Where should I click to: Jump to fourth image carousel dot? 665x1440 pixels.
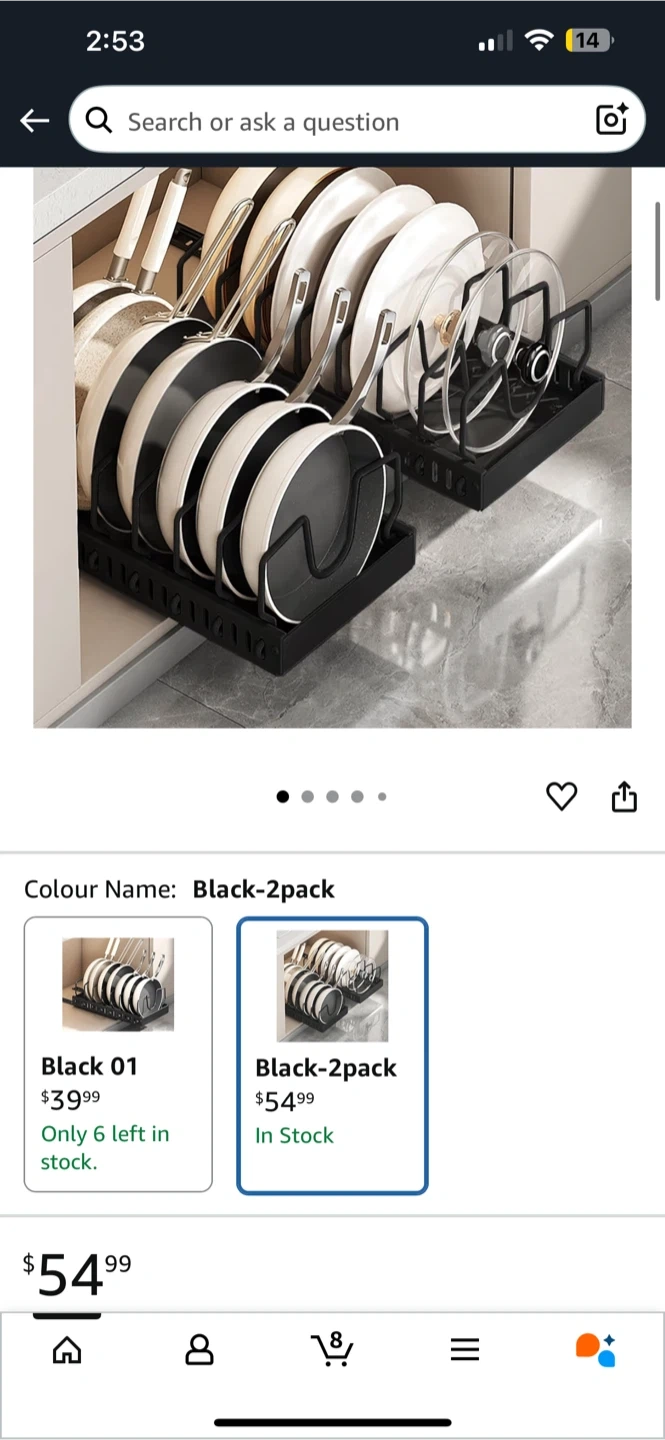pos(357,797)
